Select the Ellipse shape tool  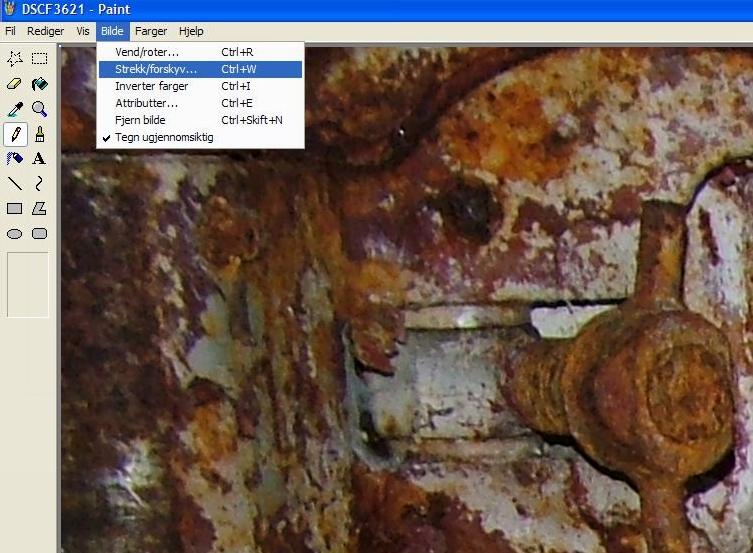coord(15,234)
